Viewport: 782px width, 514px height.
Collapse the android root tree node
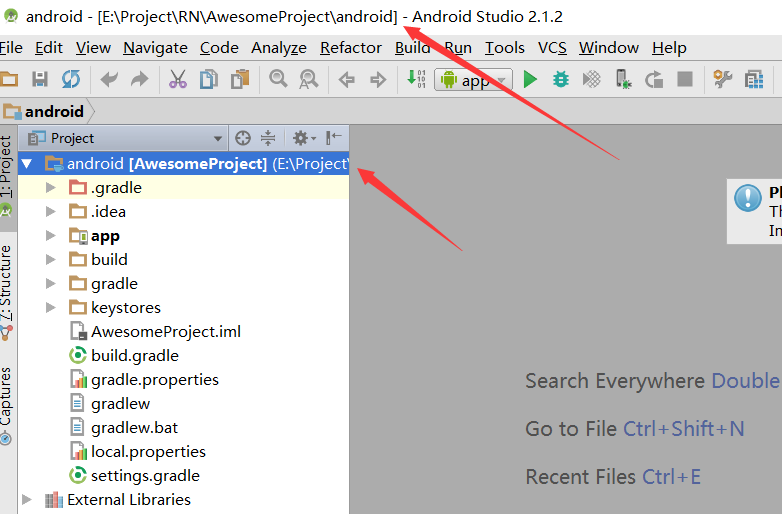pyautogui.click(x=27, y=164)
